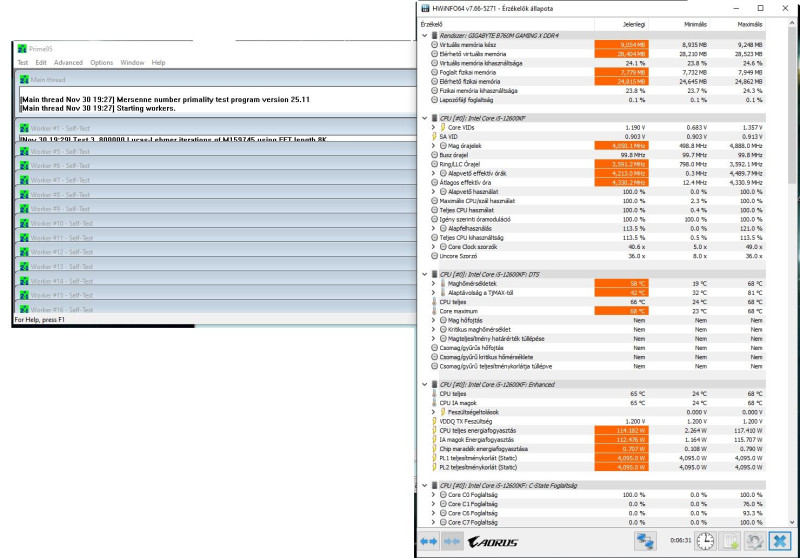Viewport: 800px width, 558px height.
Task: Click the scroll-down arrow of HWiNFO sensor list
Action: (792, 522)
